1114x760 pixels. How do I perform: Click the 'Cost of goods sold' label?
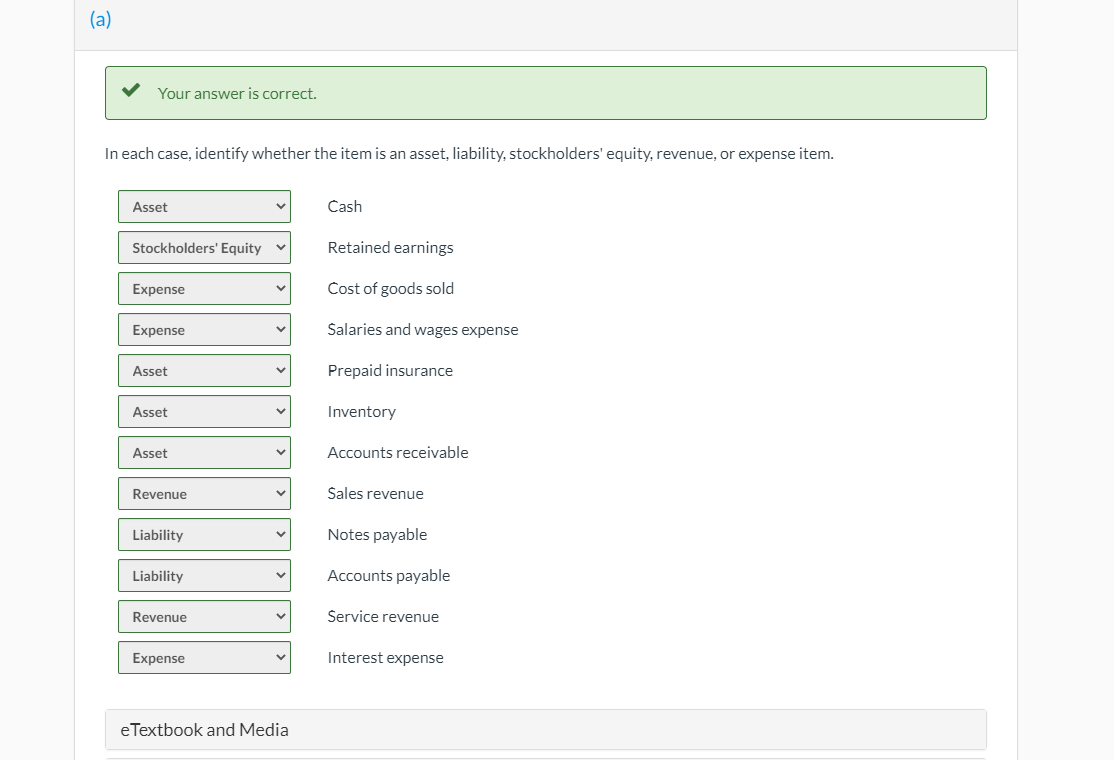390,289
